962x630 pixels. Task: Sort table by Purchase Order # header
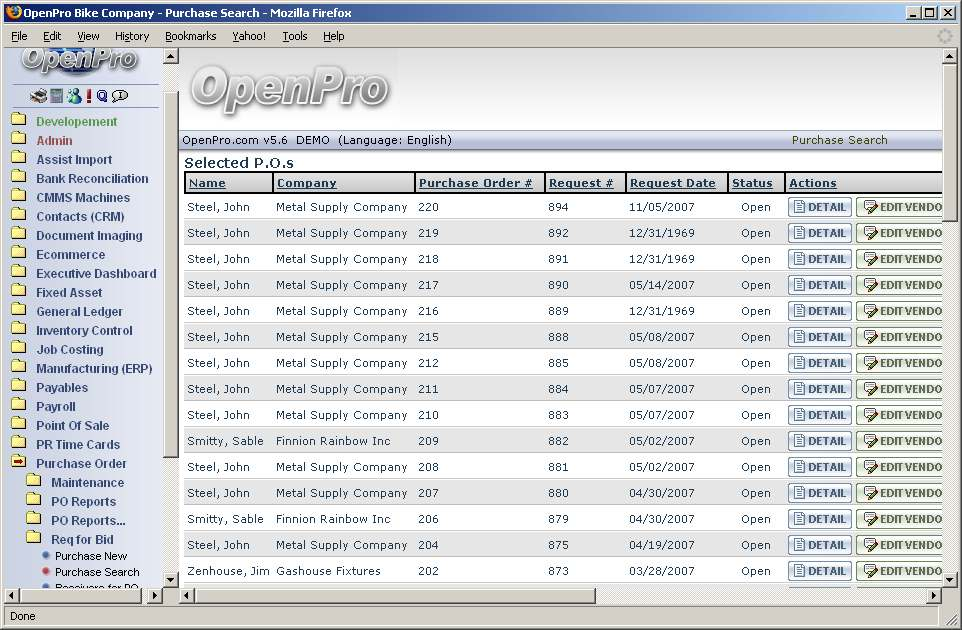click(x=475, y=183)
